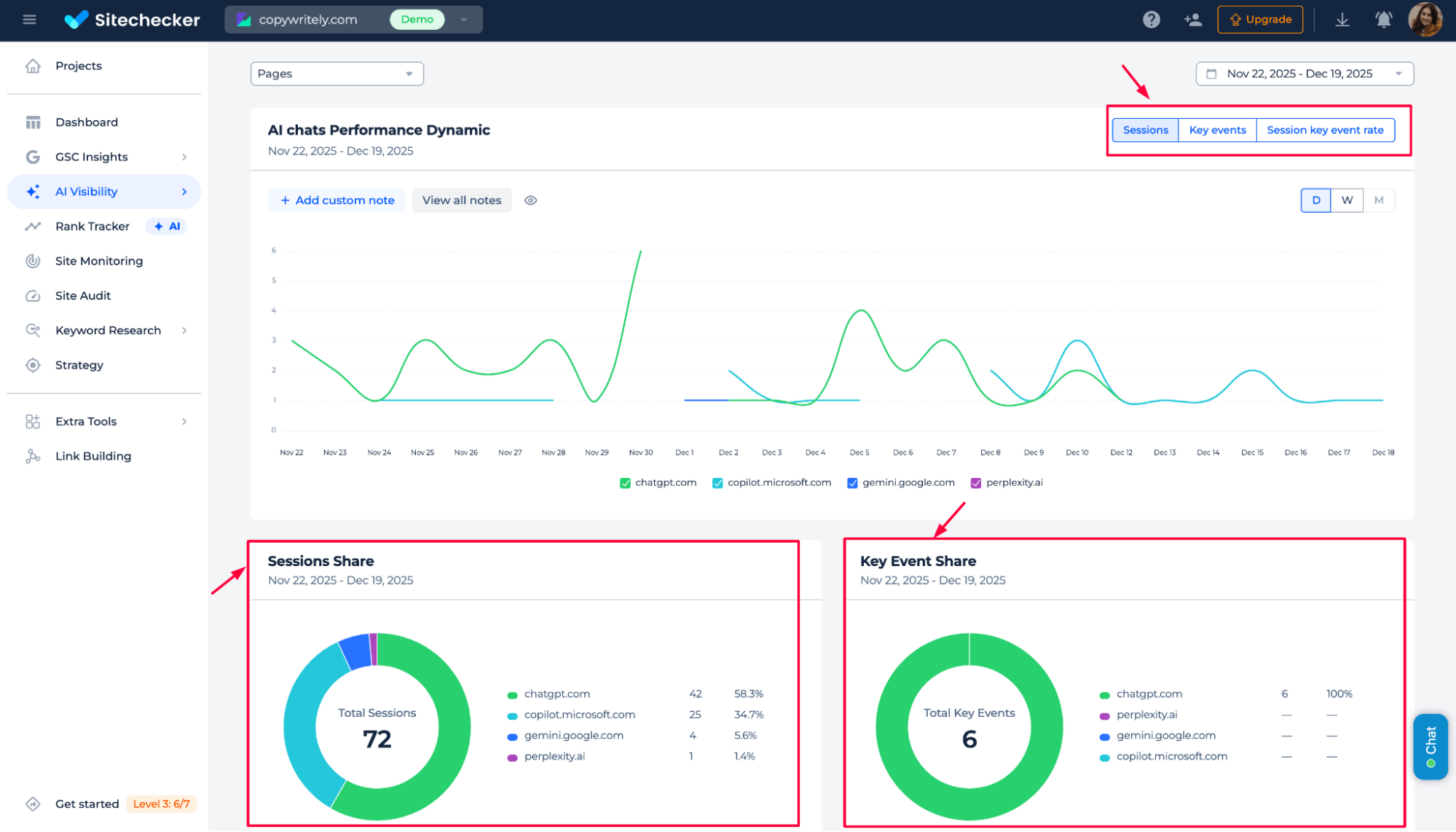Expand GSC Insights submenu chevron
The height and width of the screenshot is (832, 1456).
184,157
